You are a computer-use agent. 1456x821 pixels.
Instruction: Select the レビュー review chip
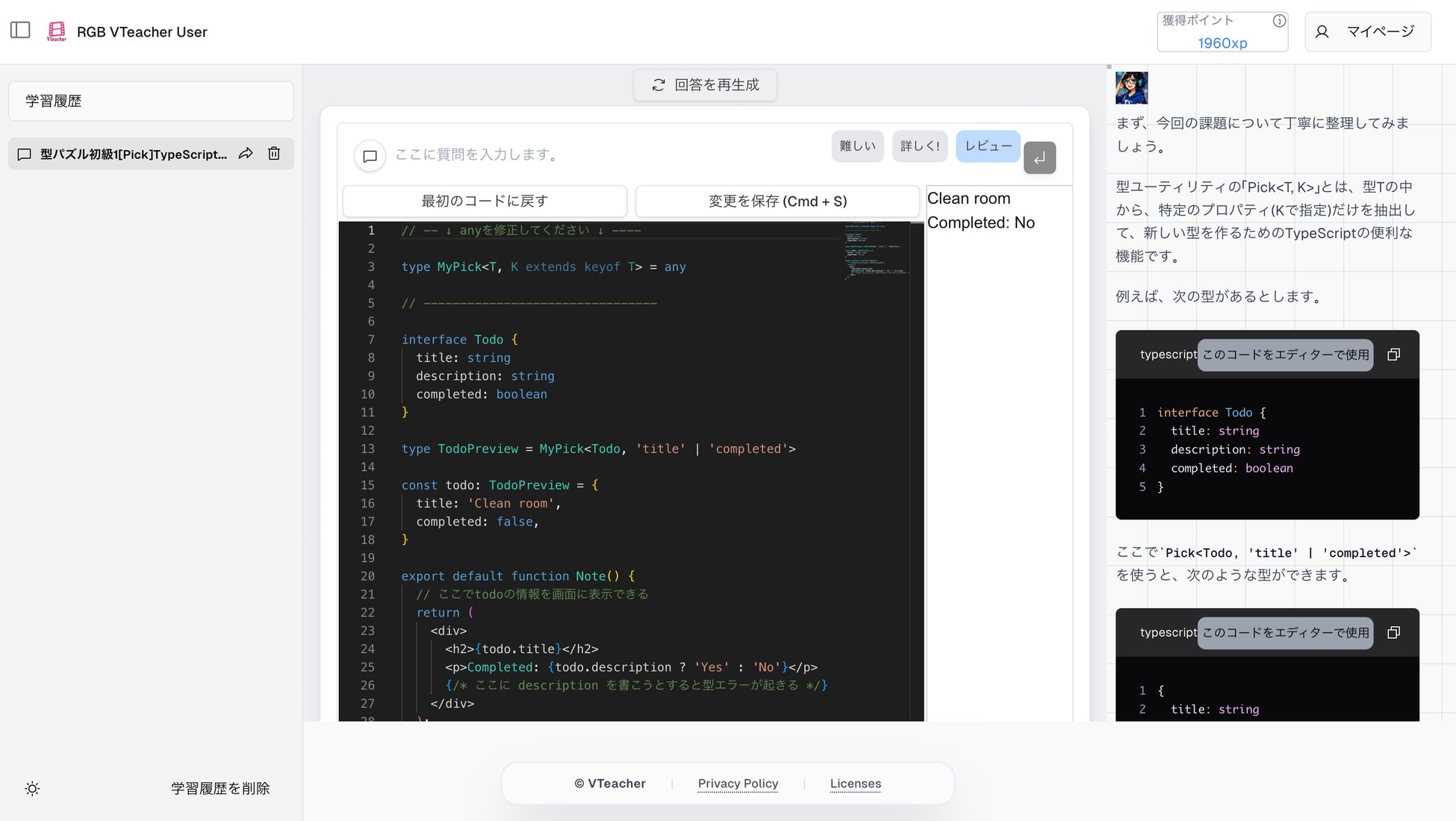(987, 146)
